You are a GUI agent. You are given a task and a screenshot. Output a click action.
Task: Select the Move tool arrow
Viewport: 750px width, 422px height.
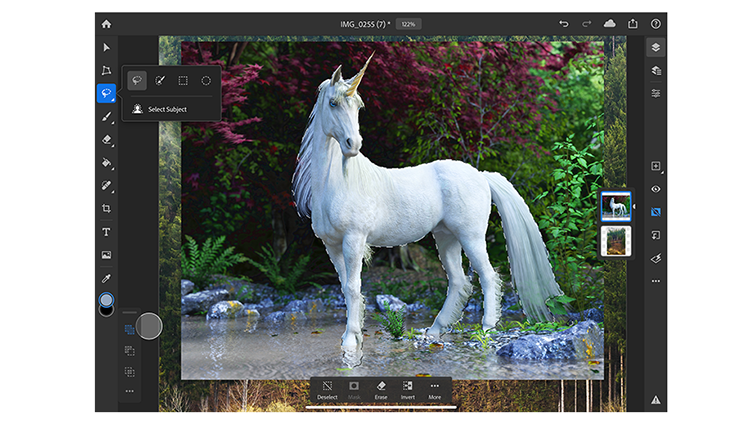(x=106, y=47)
